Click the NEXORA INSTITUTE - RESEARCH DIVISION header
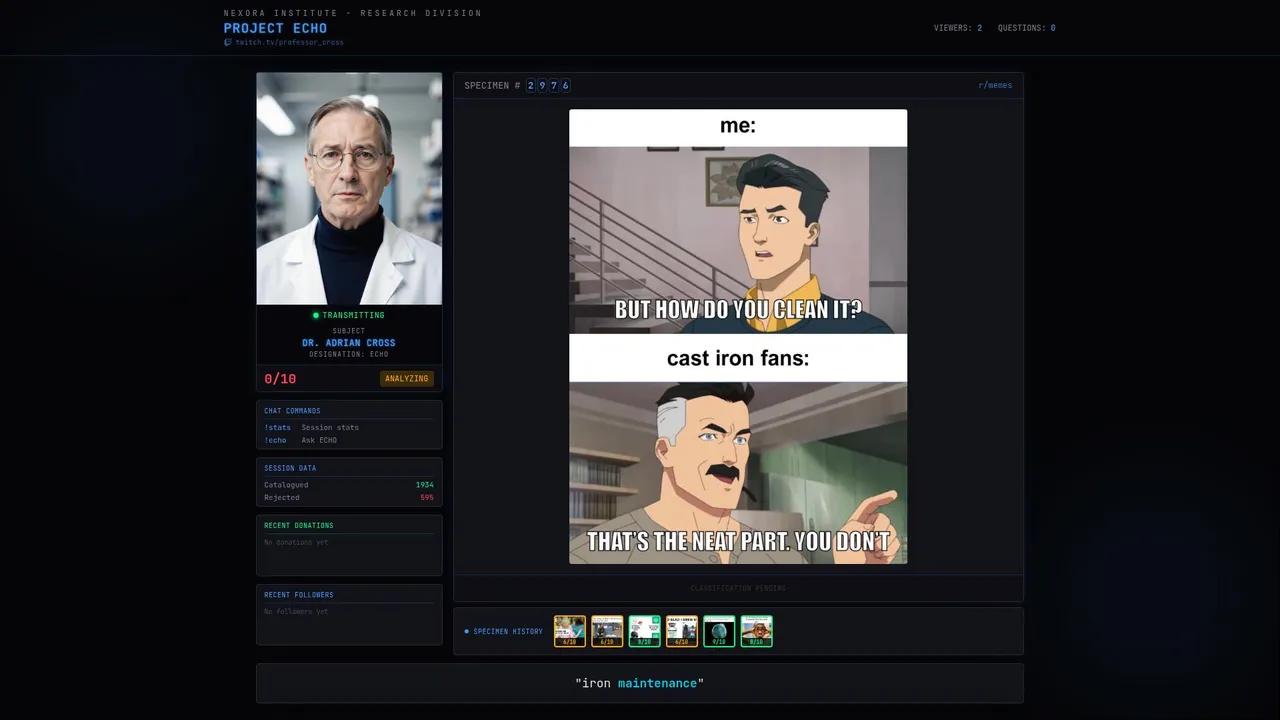The image size is (1280, 720). pos(353,13)
